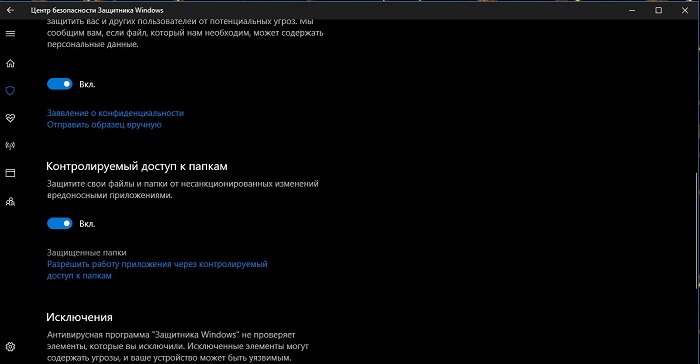Open Device performance & health heart icon
Image resolution: width=700 pixels, height=364 pixels.
[10, 118]
